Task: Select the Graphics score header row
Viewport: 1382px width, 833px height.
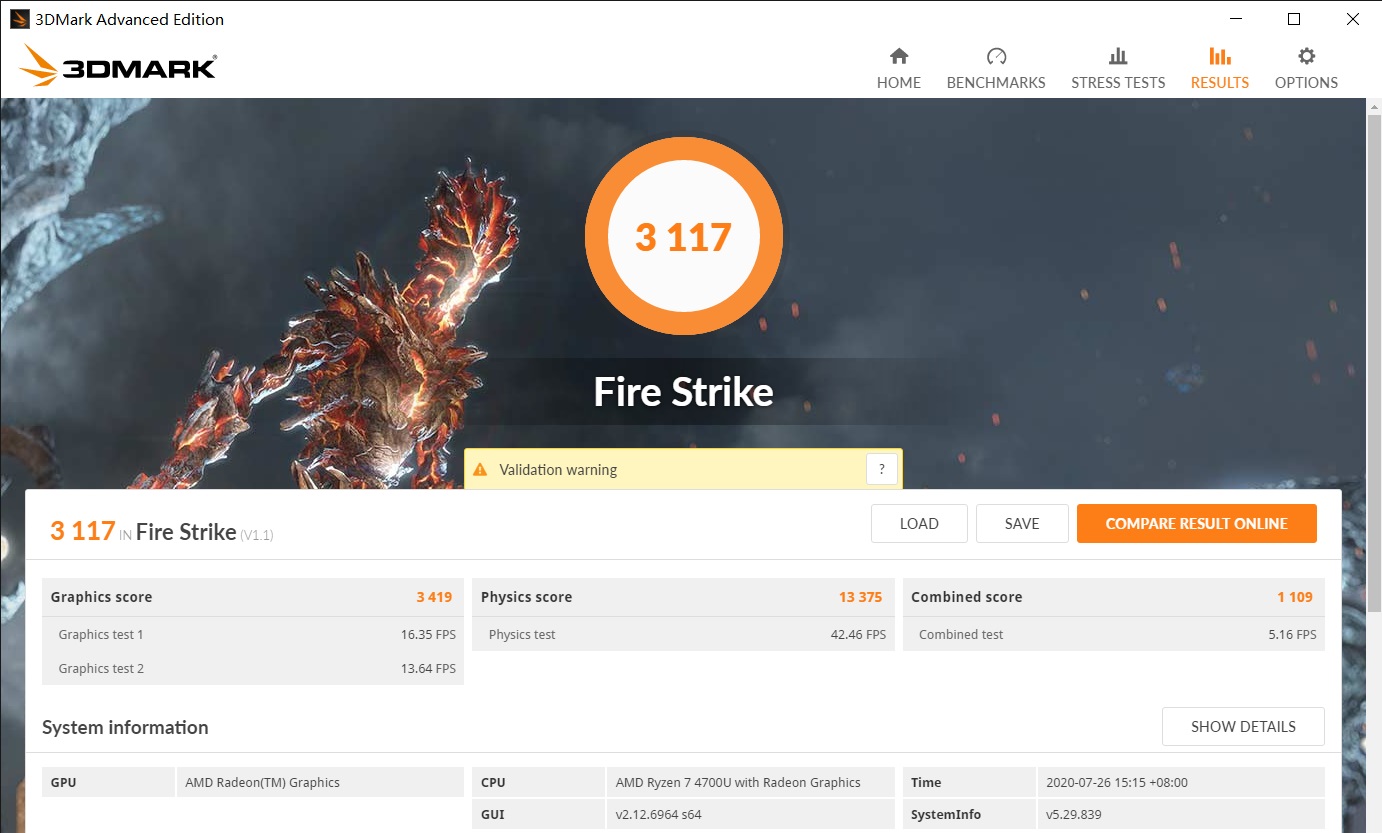Action: [252, 597]
